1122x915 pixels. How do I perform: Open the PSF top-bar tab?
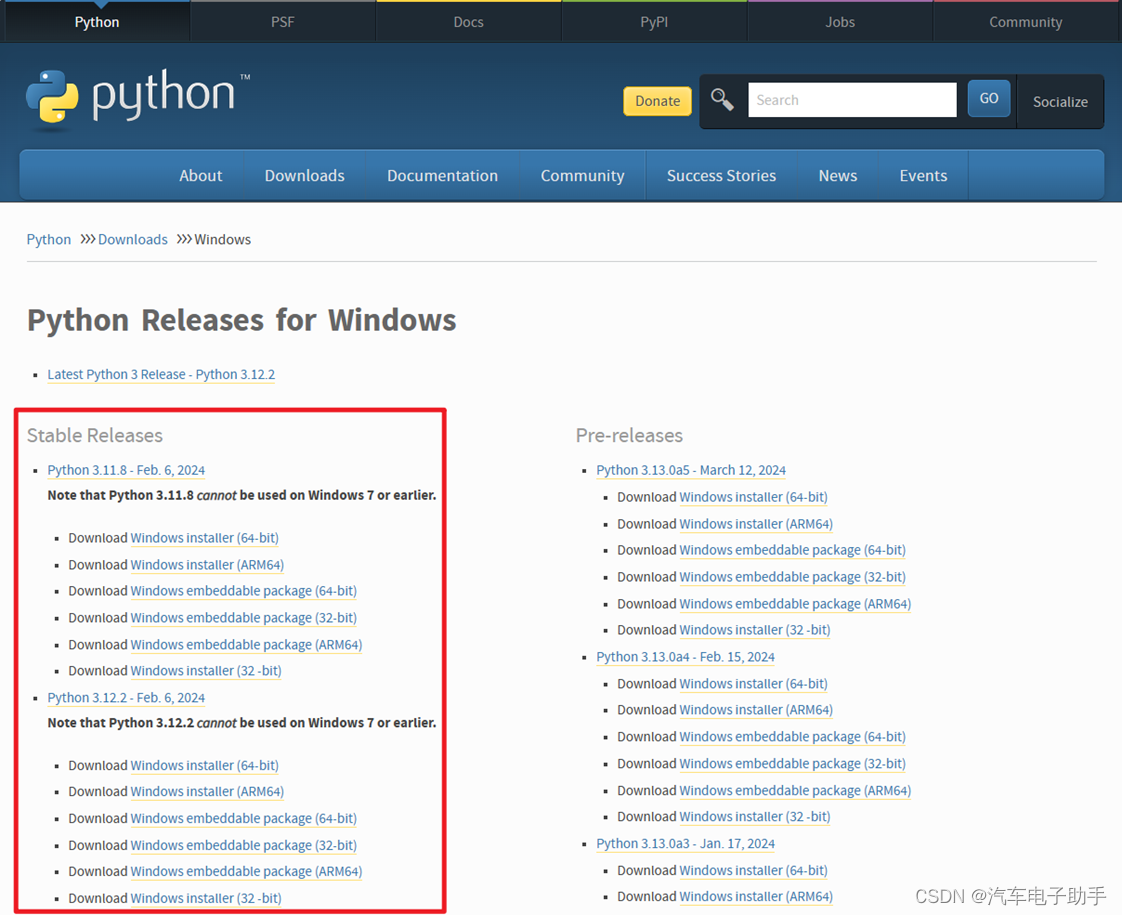pyautogui.click(x=283, y=22)
